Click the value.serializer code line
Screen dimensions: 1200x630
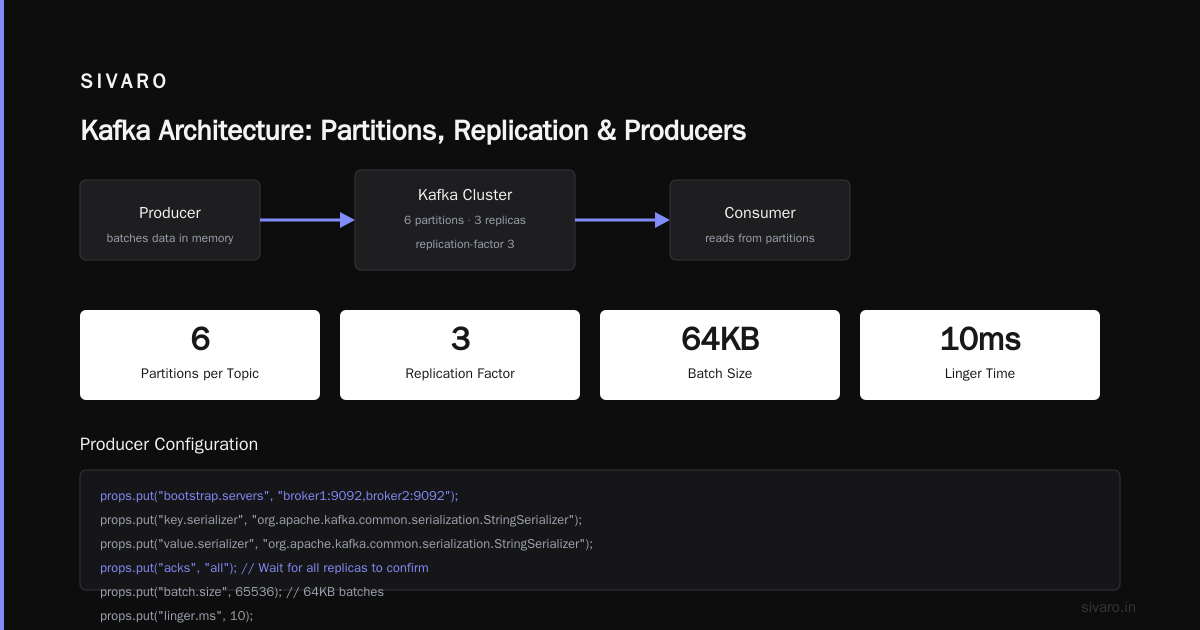[x=347, y=543]
